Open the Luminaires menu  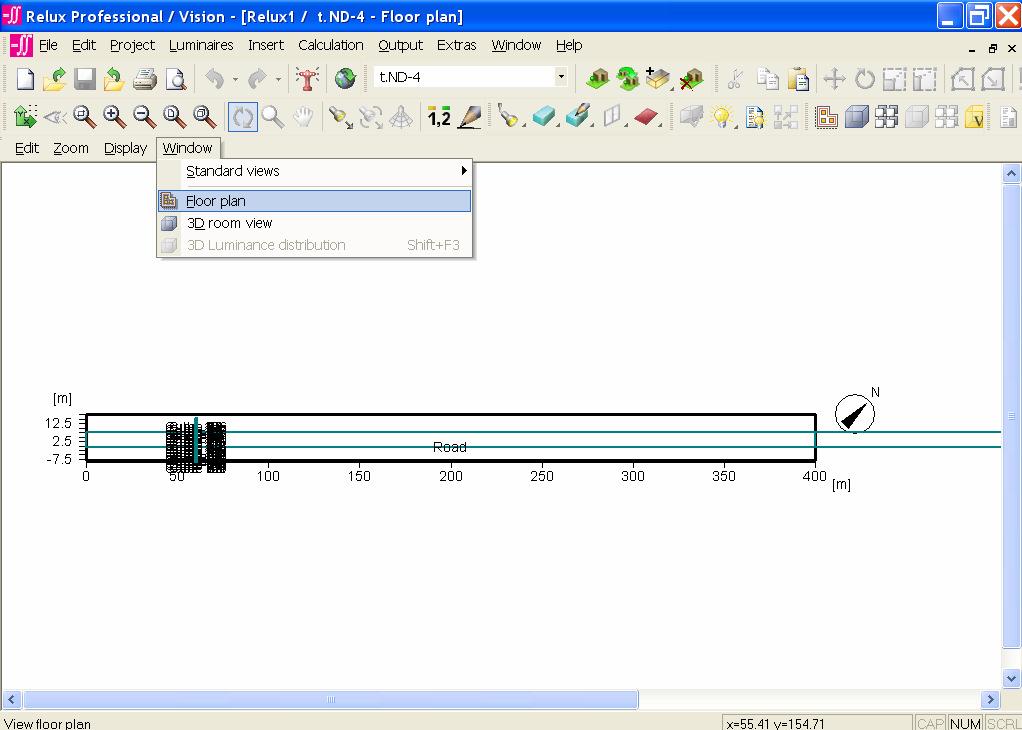click(x=201, y=45)
